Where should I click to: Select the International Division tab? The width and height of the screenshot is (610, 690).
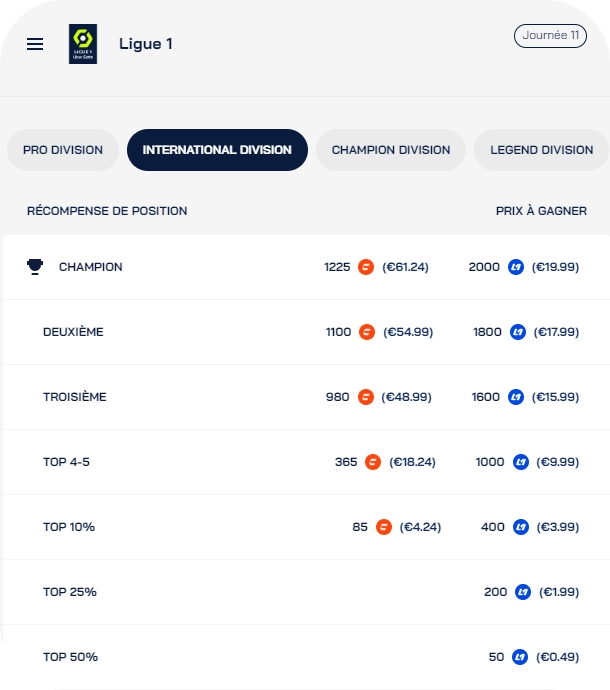coord(217,150)
